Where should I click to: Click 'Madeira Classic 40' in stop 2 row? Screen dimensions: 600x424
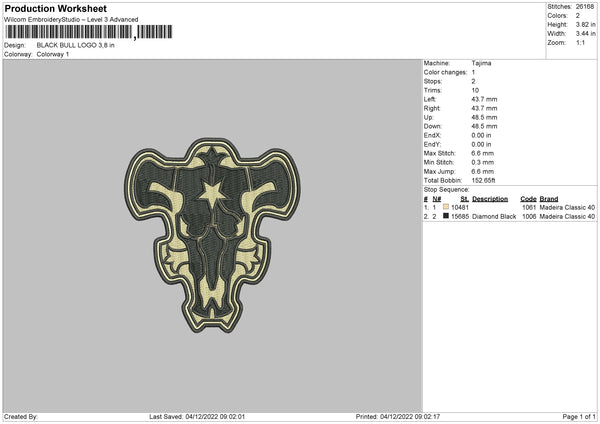click(x=567, y=217)
